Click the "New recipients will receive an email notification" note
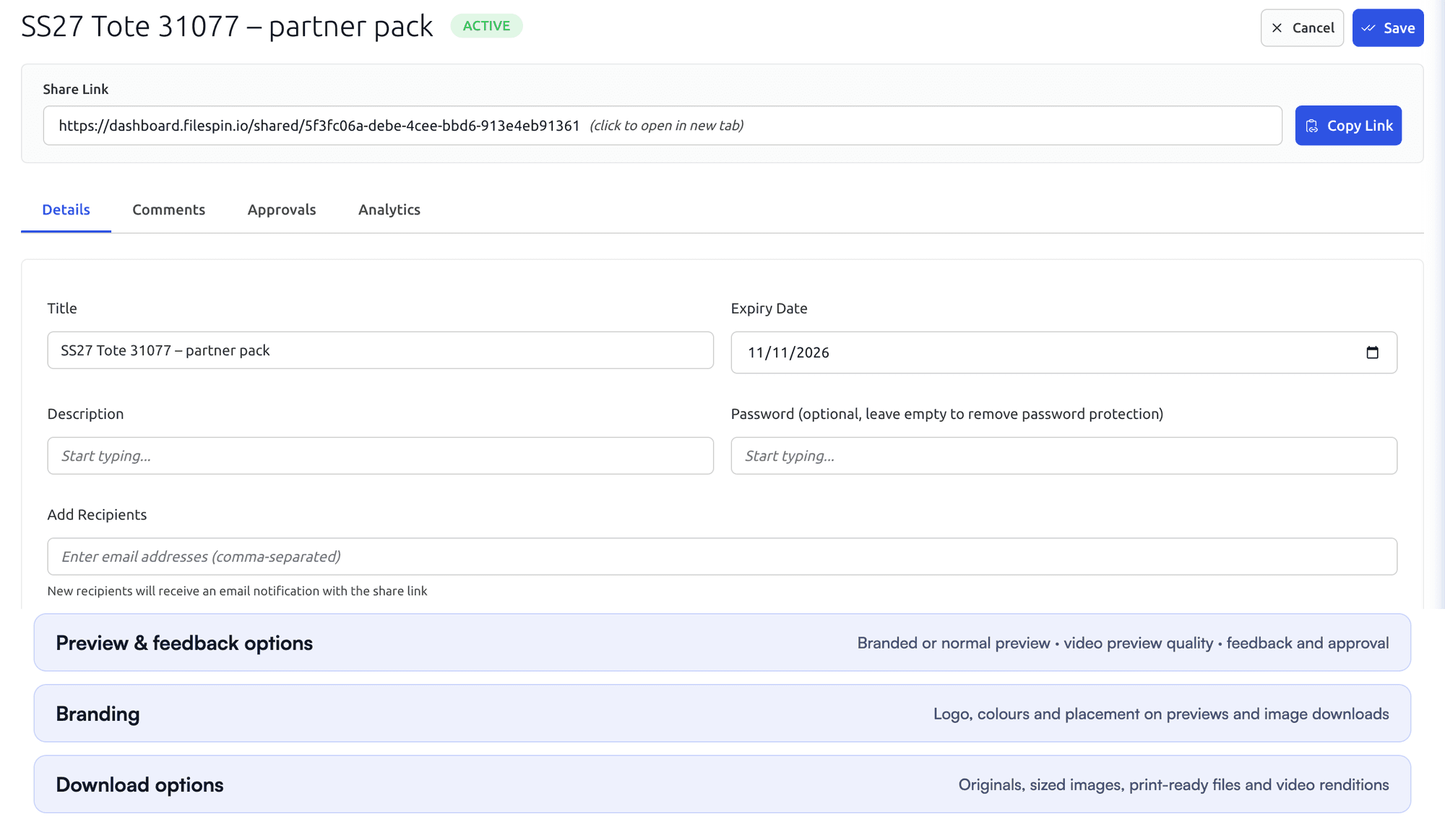1445x840 pixels. pyautogui.click(x=237, y=591)
